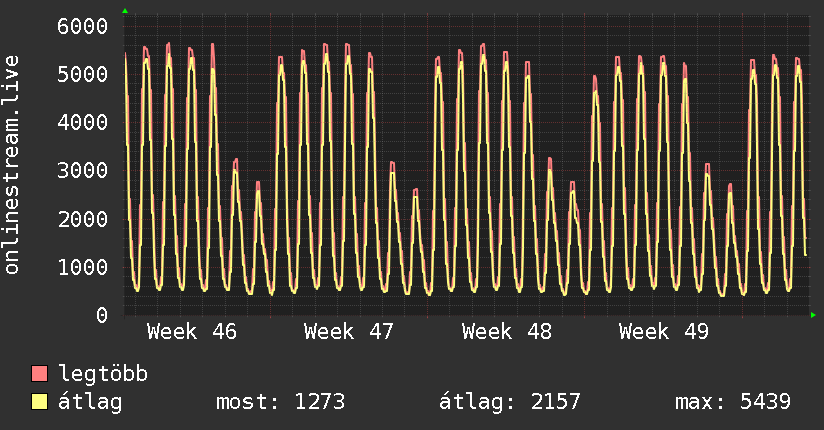Click the Week 49 axis label
824x430 pixels.
point(664,331)
